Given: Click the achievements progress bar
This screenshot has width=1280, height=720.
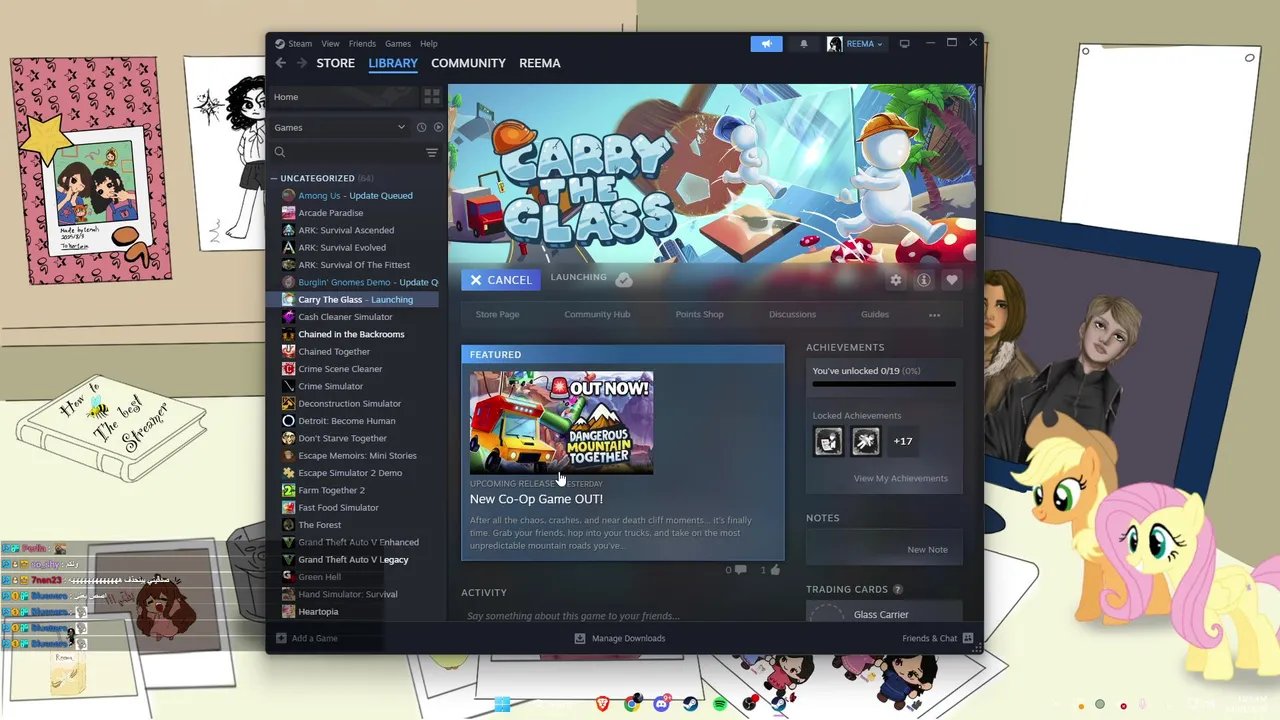Looking at the screenshot, I should pyautogui.click(x=884, y=384).
